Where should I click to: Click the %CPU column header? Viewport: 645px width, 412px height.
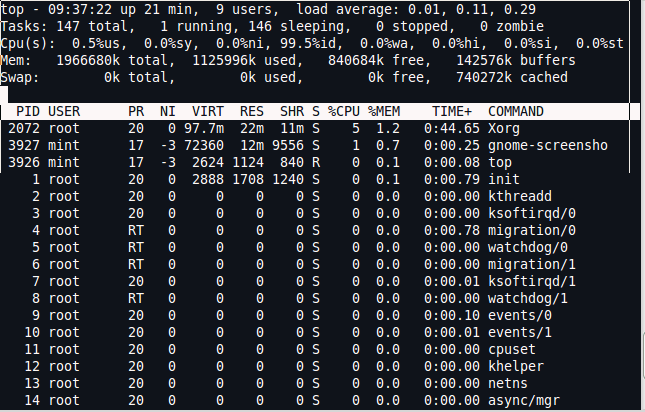(343, 111)
